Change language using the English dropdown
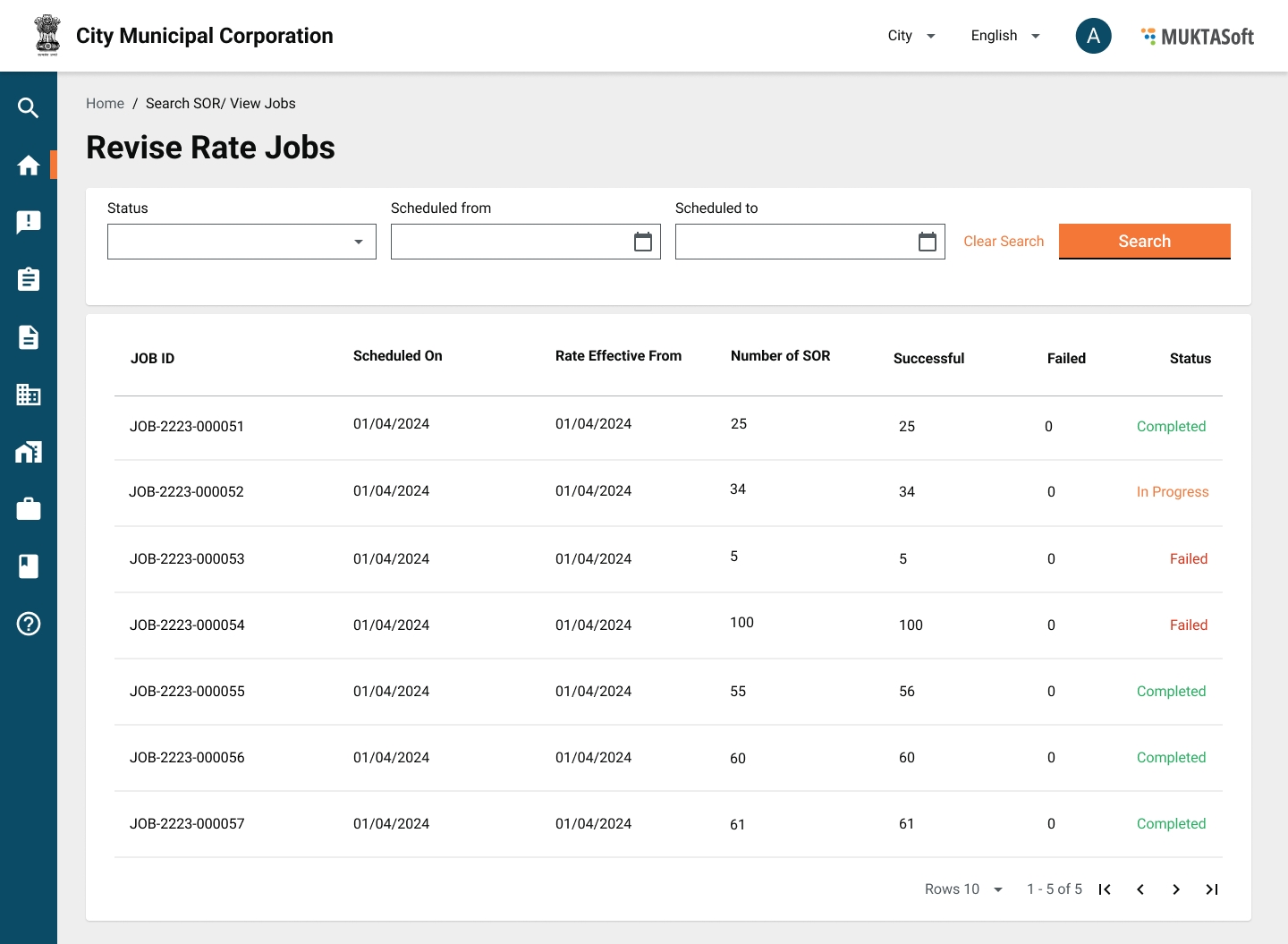 (1005, 36)
